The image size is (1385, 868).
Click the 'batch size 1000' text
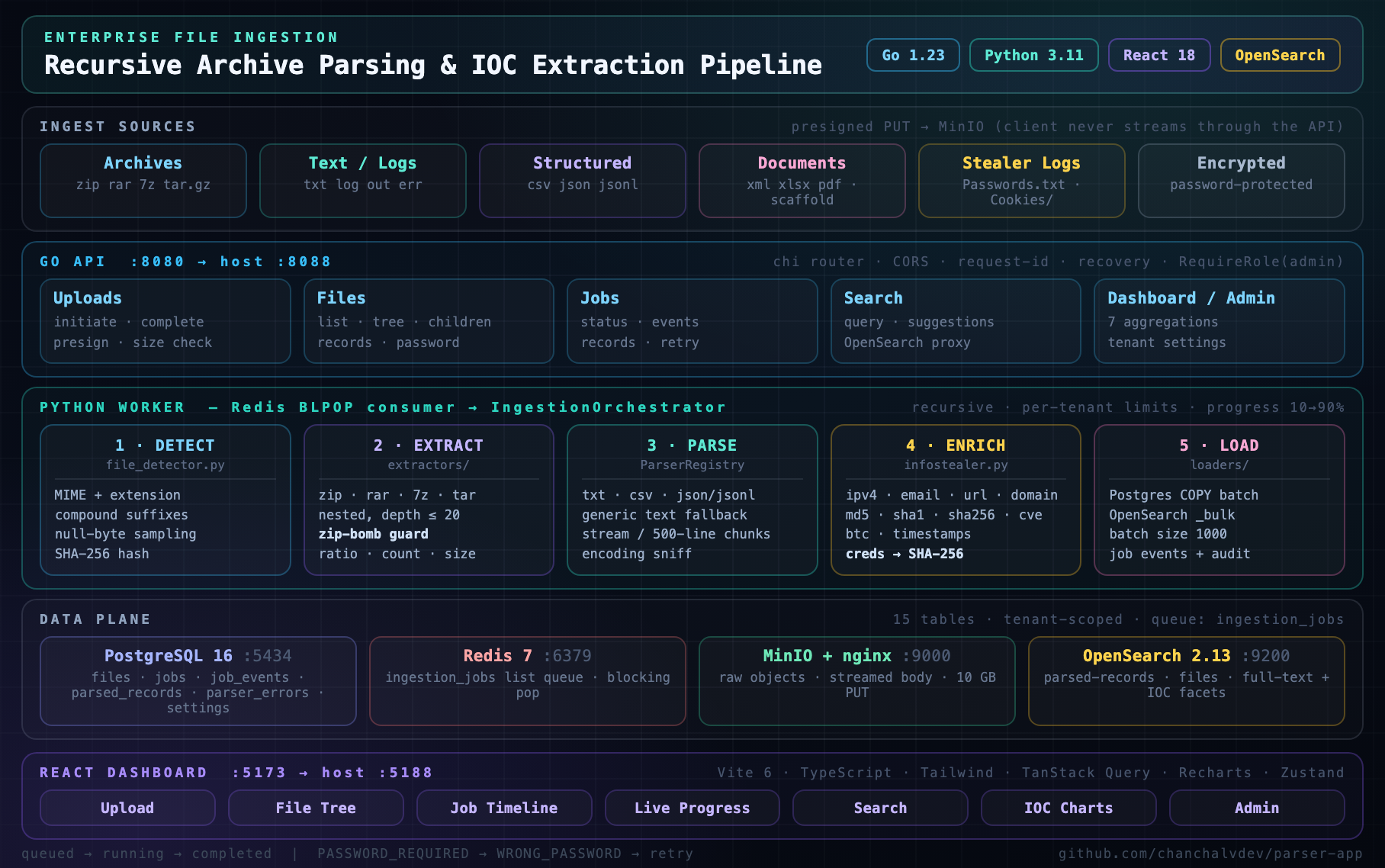pos(1168,534)
